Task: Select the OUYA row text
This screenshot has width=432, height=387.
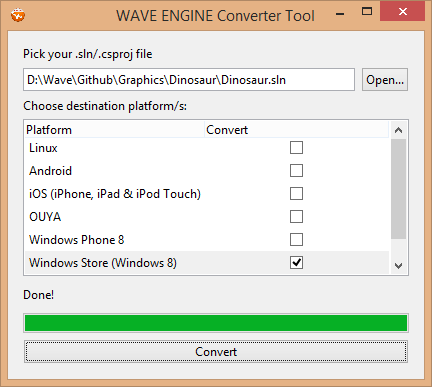Action: tap(45, 217)
